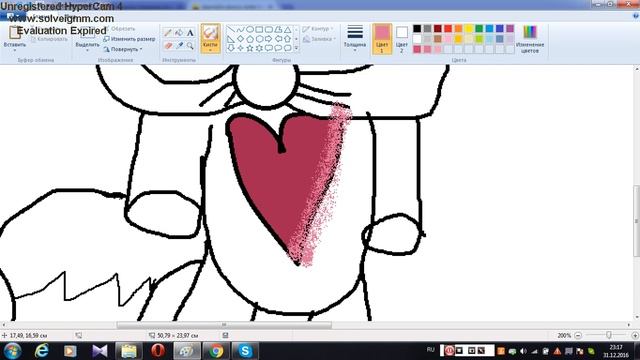Image resolution: width=640 pixels, height=360 pixels.
Task: Click the vertical scrollbar thumb
Action: pos(636,221)
